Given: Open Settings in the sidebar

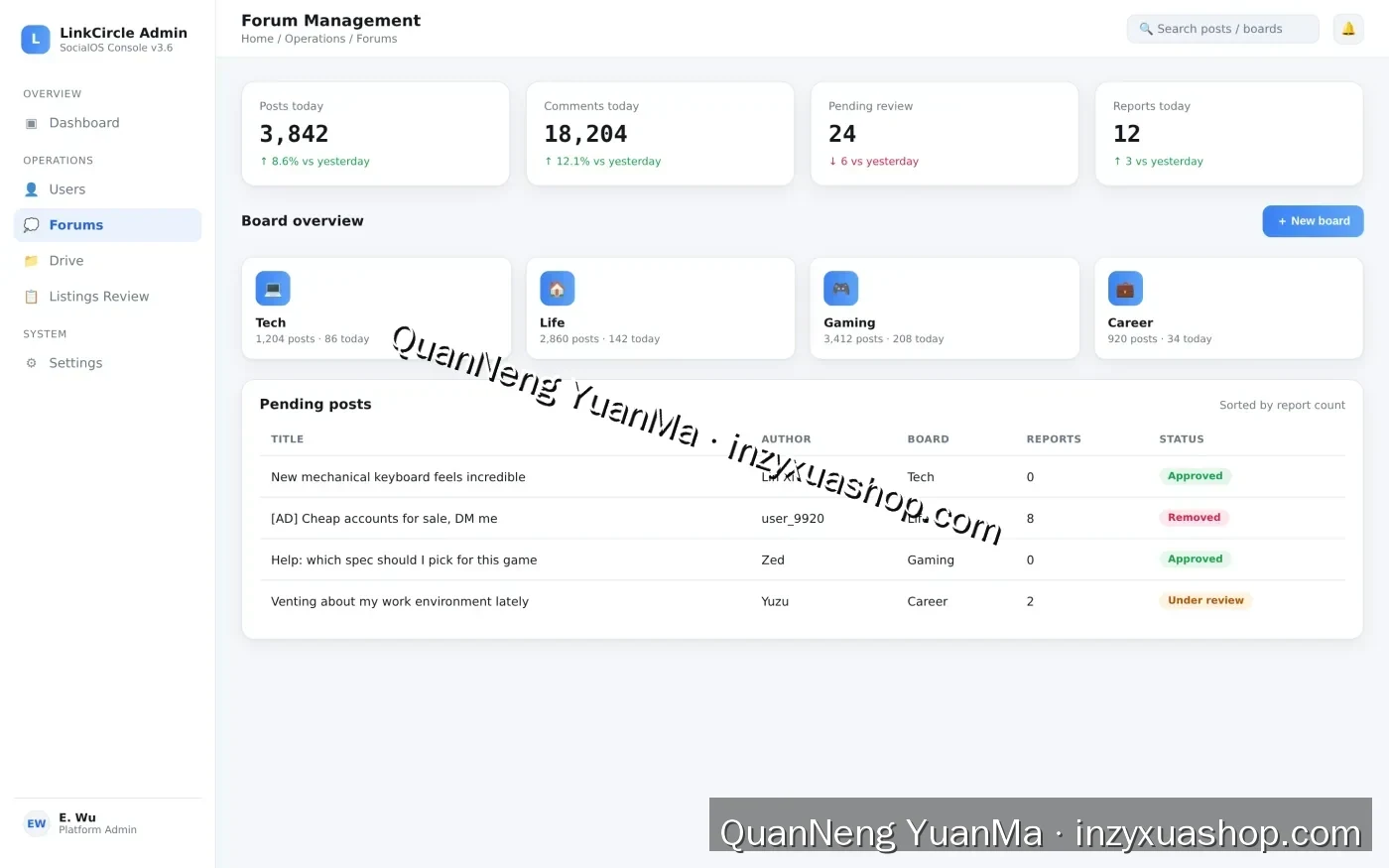Looking at the screenshot, I should coord(107,363).
